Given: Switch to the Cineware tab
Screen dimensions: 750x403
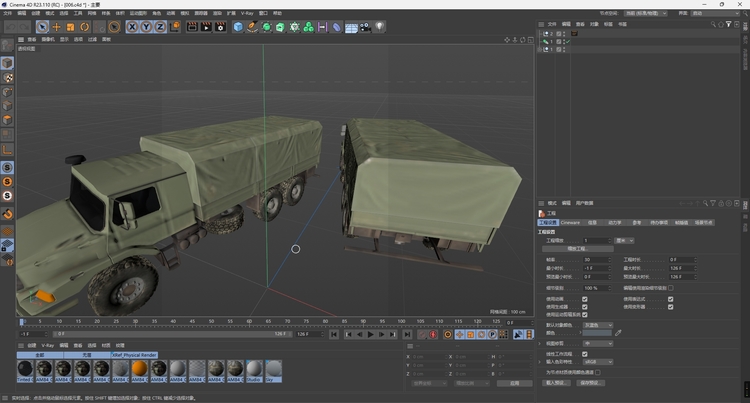Looking at the screenshot, I should pos(570,222).
